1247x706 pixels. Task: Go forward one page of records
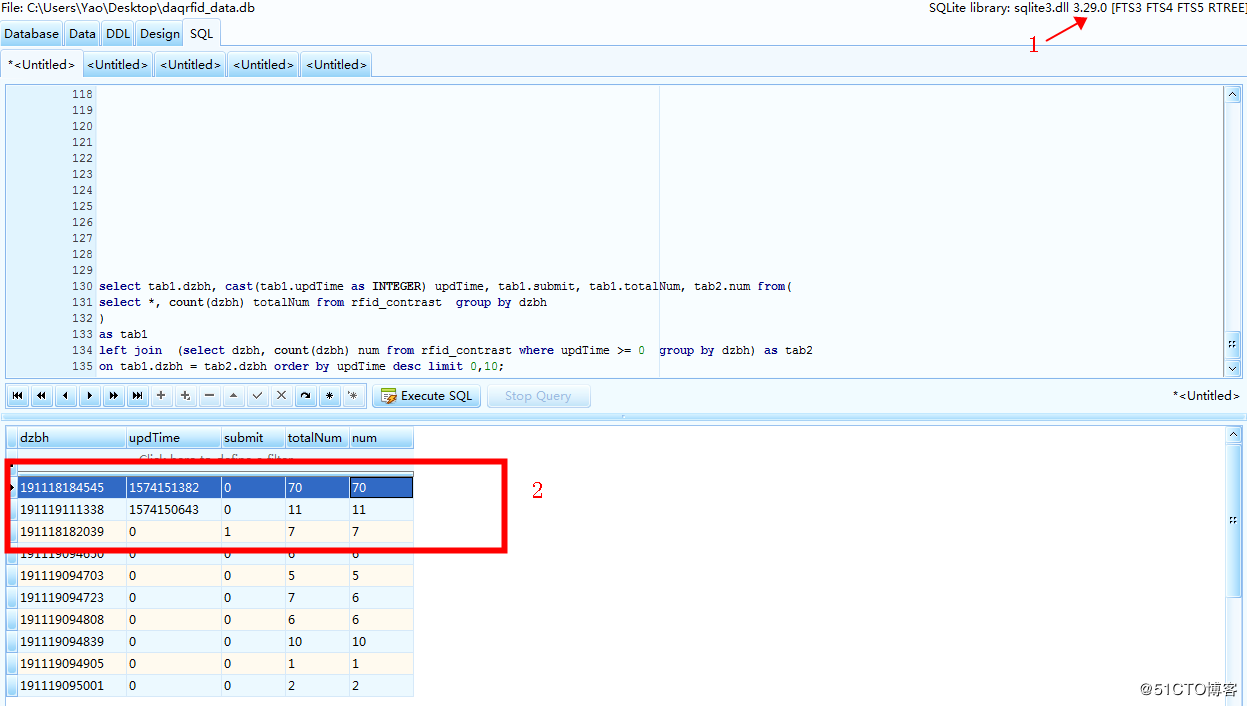114,396
